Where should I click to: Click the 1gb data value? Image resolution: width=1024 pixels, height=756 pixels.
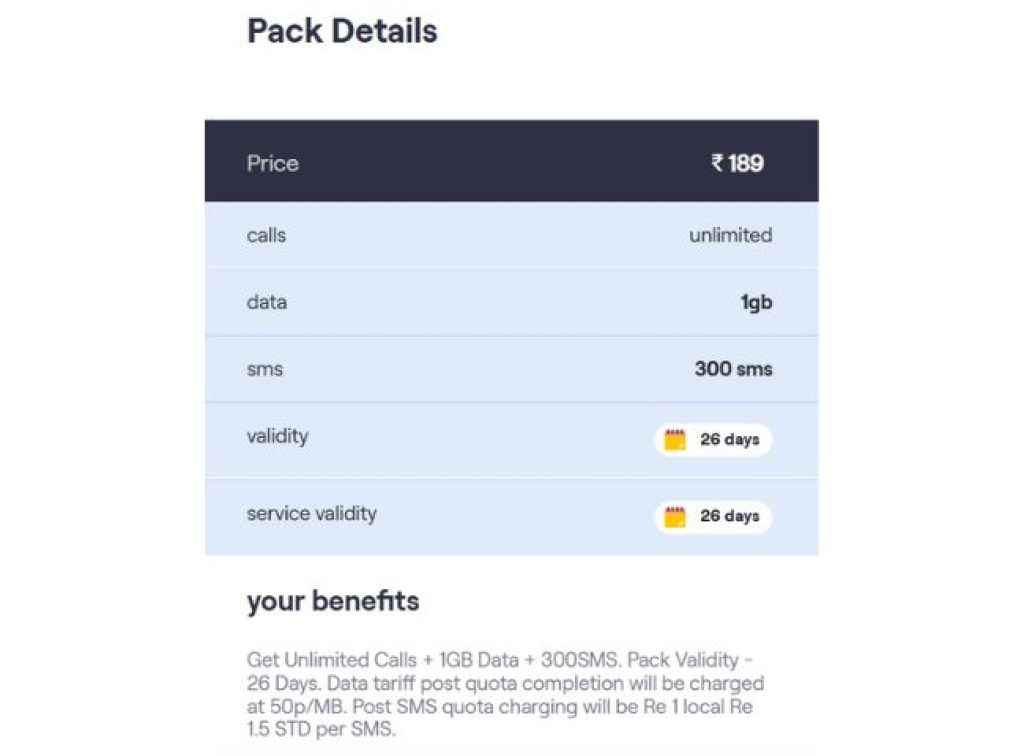(x=756, y=302)
